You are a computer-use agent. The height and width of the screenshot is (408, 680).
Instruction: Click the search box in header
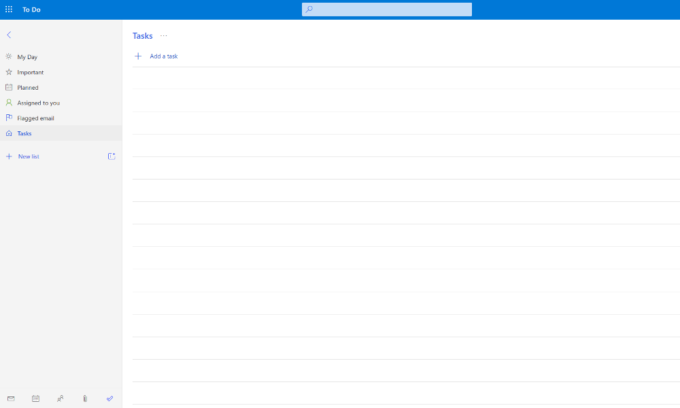point(387,9)
